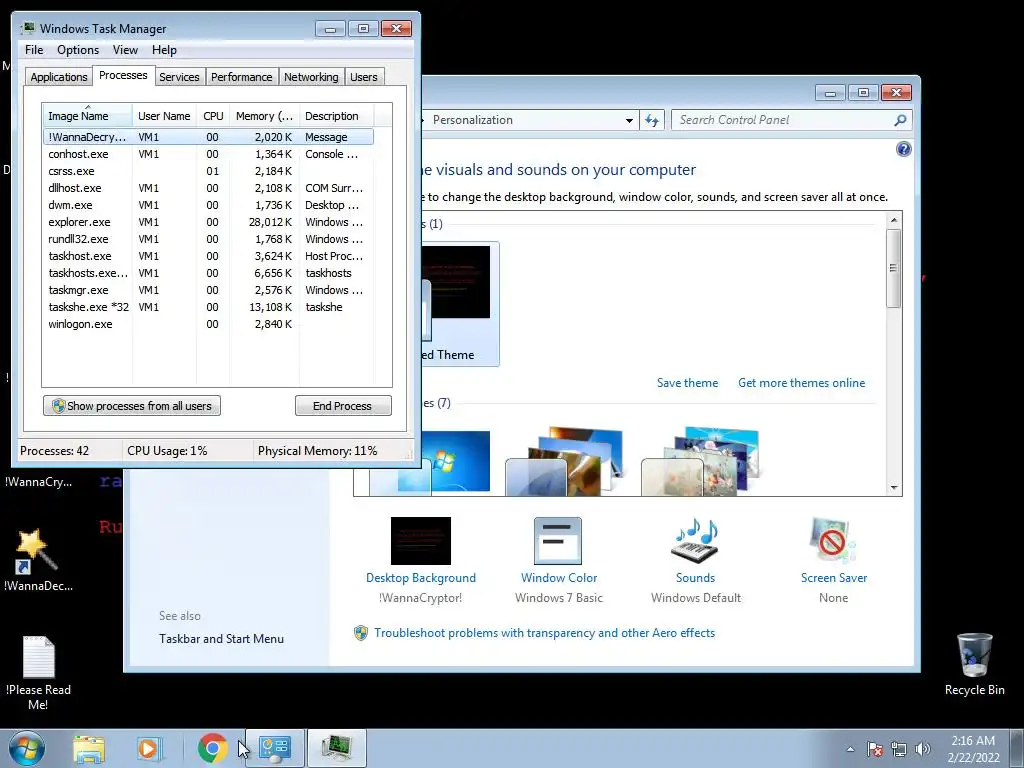Click the Action Center flag tray icon
The image size is (1024, 768).
point(875,749)
